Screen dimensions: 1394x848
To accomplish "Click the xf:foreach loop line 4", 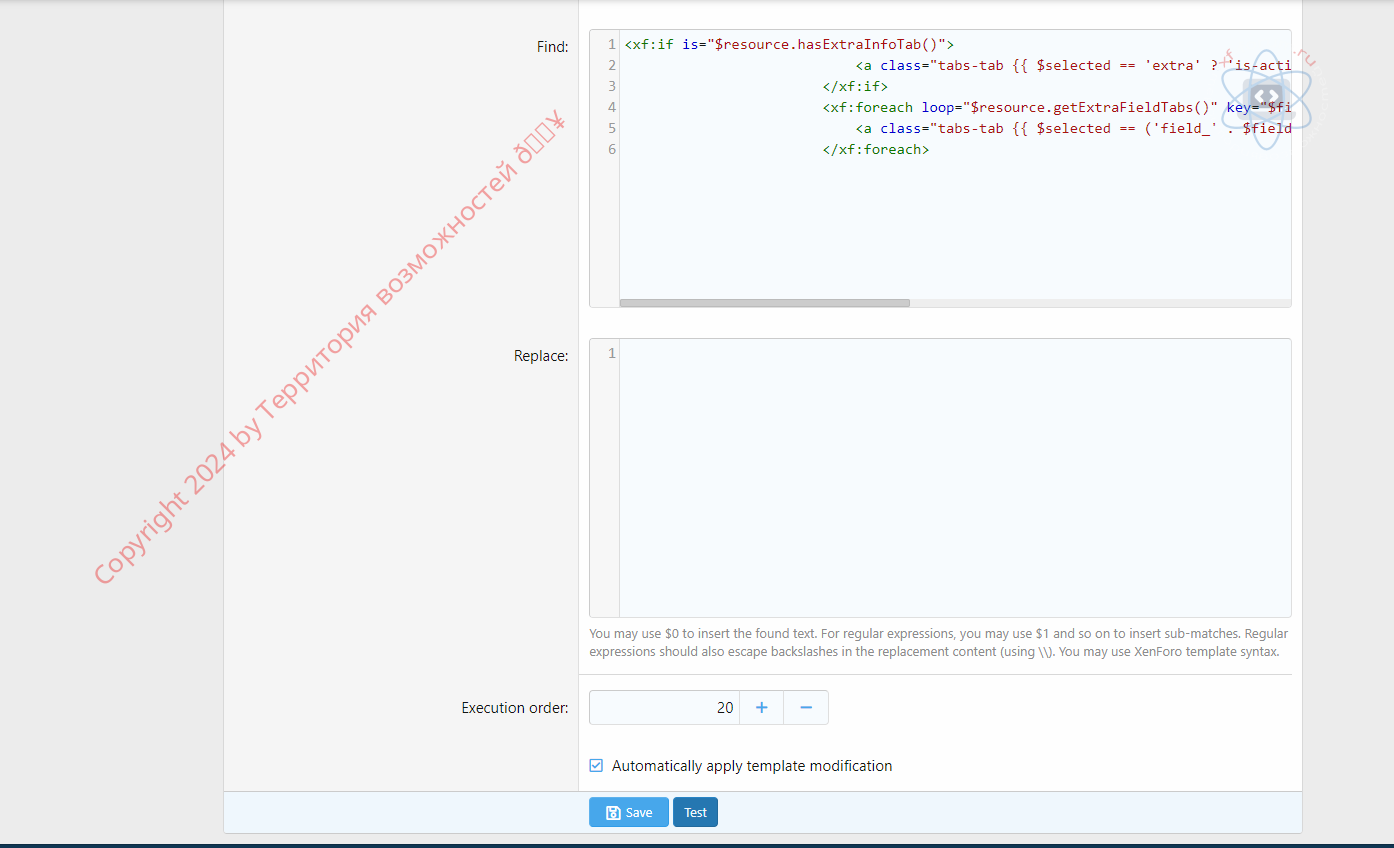I will pos(1056,107).
